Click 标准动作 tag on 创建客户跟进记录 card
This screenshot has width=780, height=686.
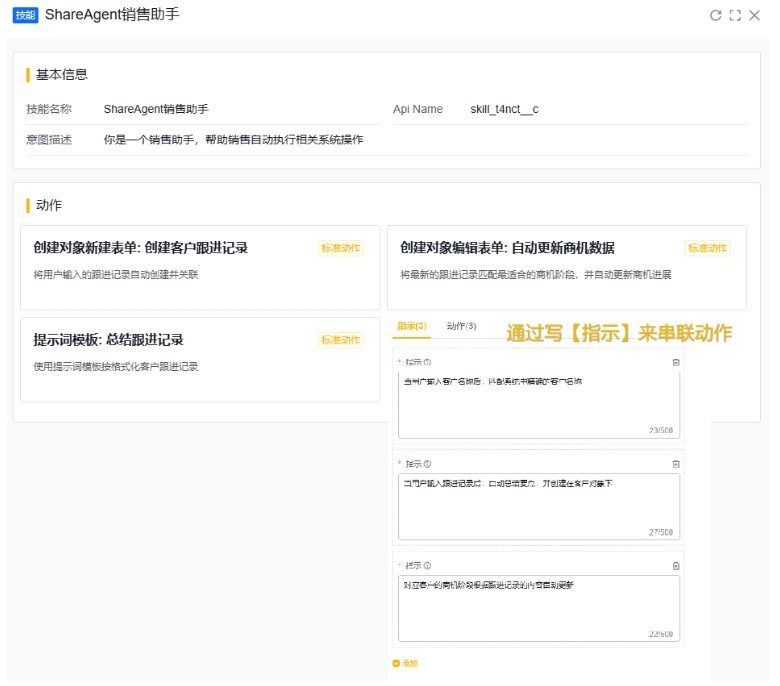[x=341, y=248]
